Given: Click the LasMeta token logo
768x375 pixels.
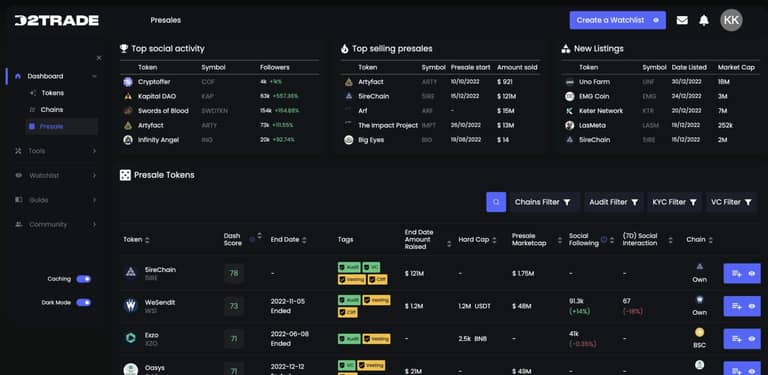Looking at the screenshot, I should coord(569,125).
